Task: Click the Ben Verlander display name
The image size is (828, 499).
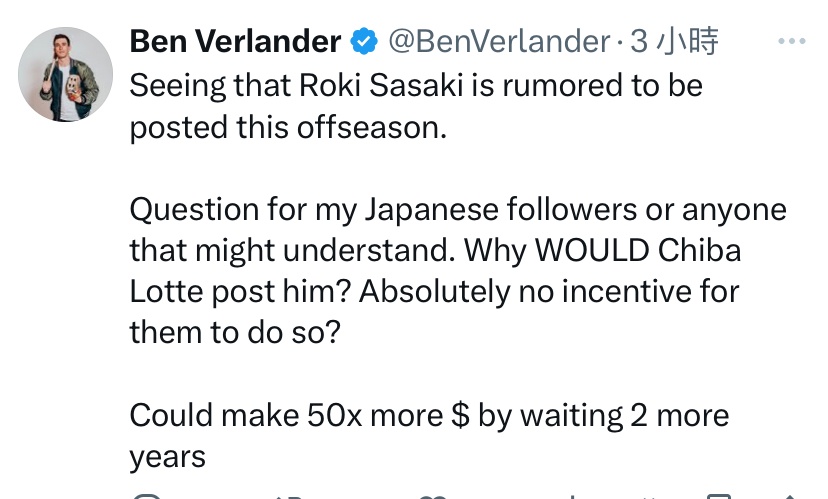Action: coord(236,42)
